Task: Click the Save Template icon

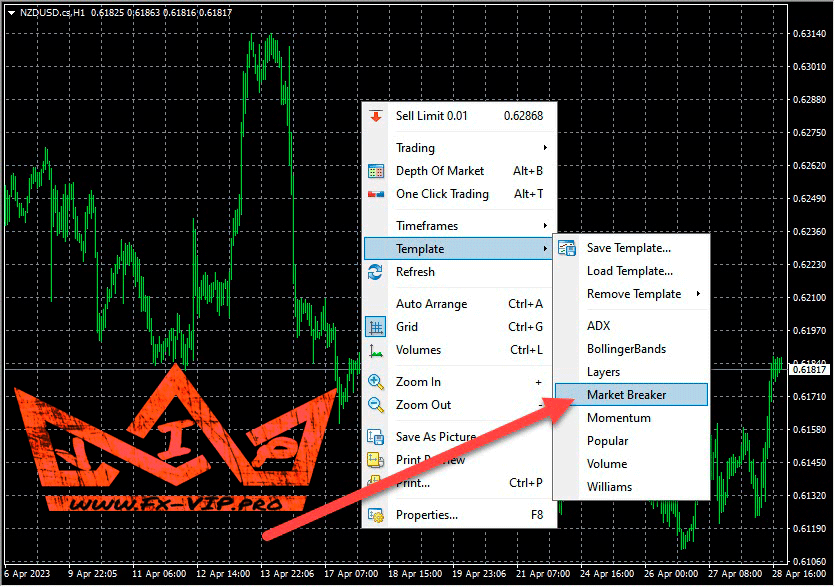Action: (567, 248)
